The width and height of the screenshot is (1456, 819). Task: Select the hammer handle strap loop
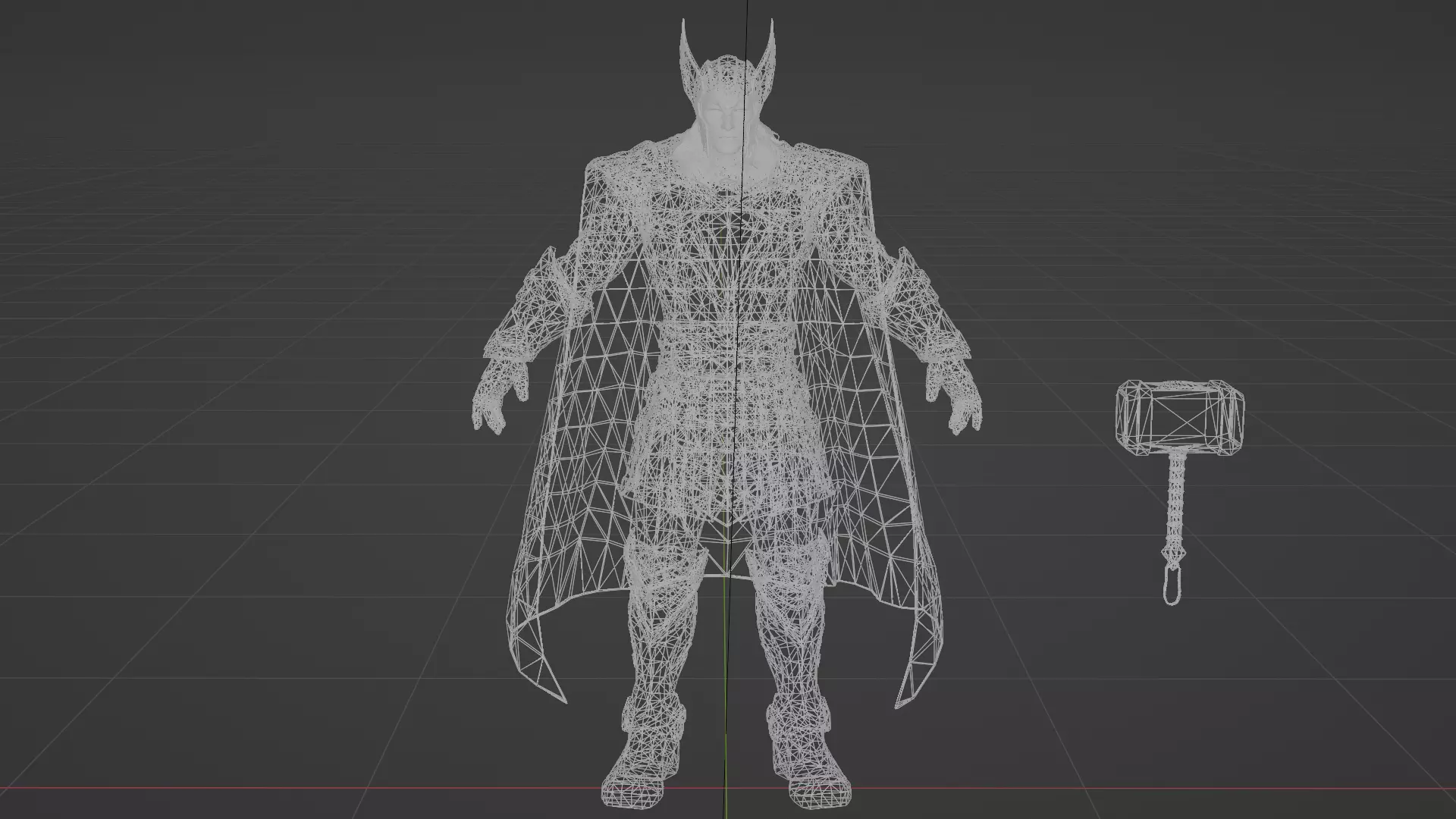pos(1172,585)
